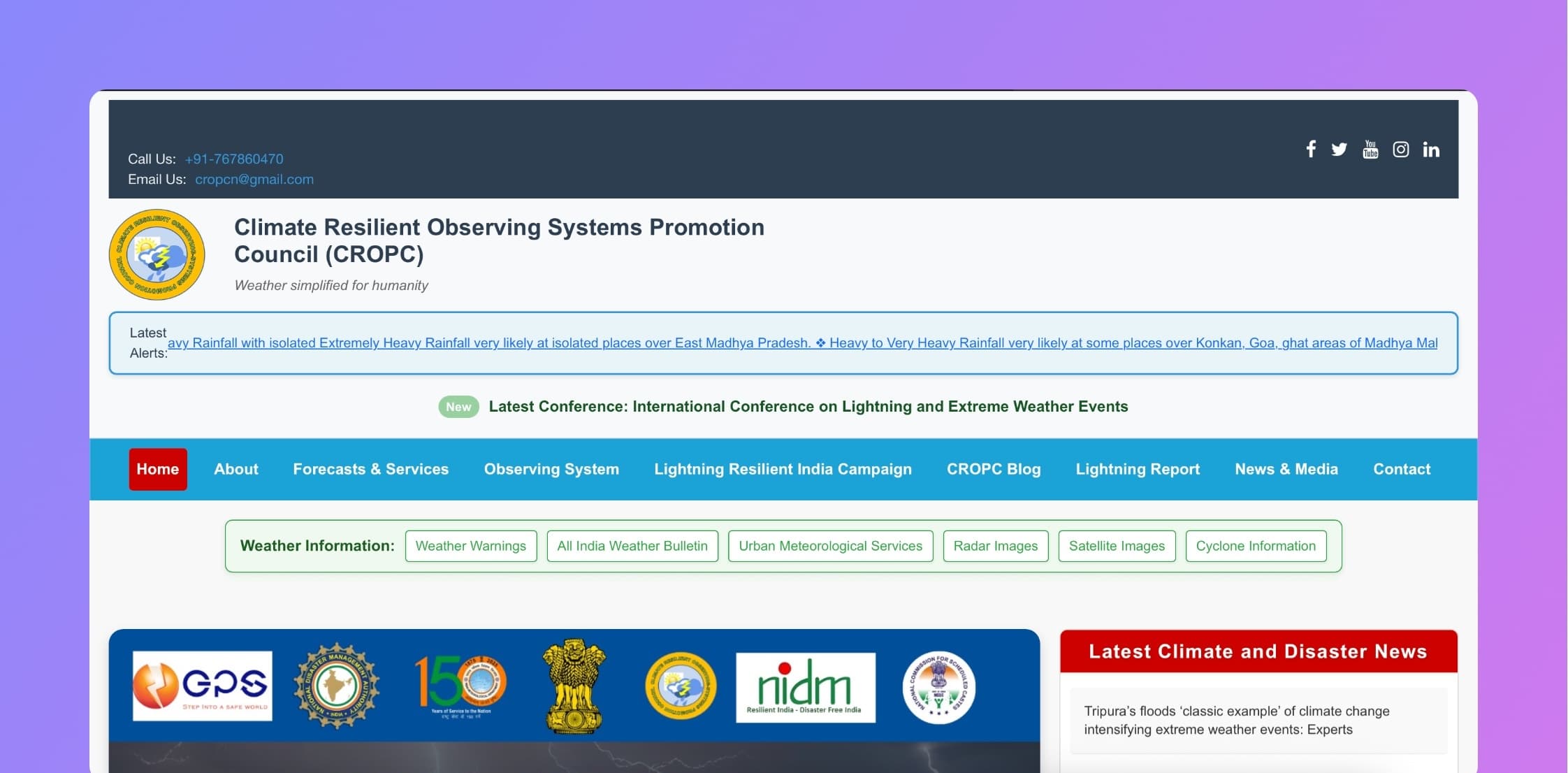Image resolution: width=1568 pixels, height=773 pixels.
Task: Open the LinkedIn icon
Action: pyautogui.click(x=1431, y=150)
